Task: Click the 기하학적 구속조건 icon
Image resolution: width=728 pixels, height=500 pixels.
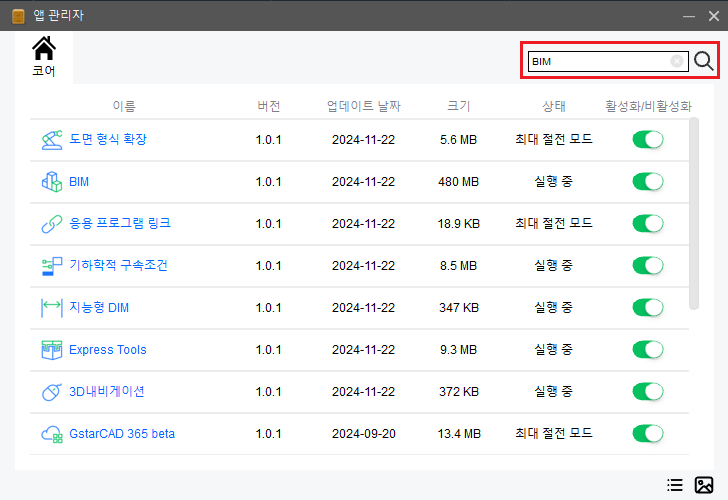Action: click(52, 266)
